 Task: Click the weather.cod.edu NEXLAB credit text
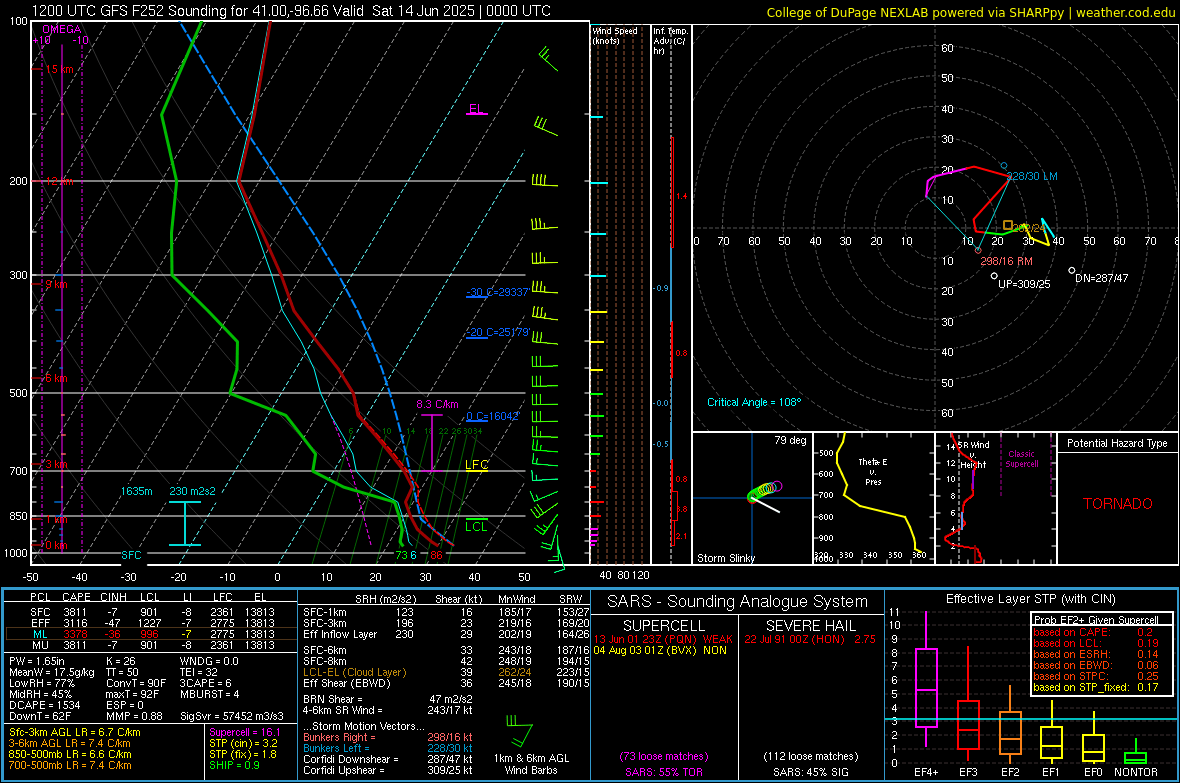pos(971,12)
